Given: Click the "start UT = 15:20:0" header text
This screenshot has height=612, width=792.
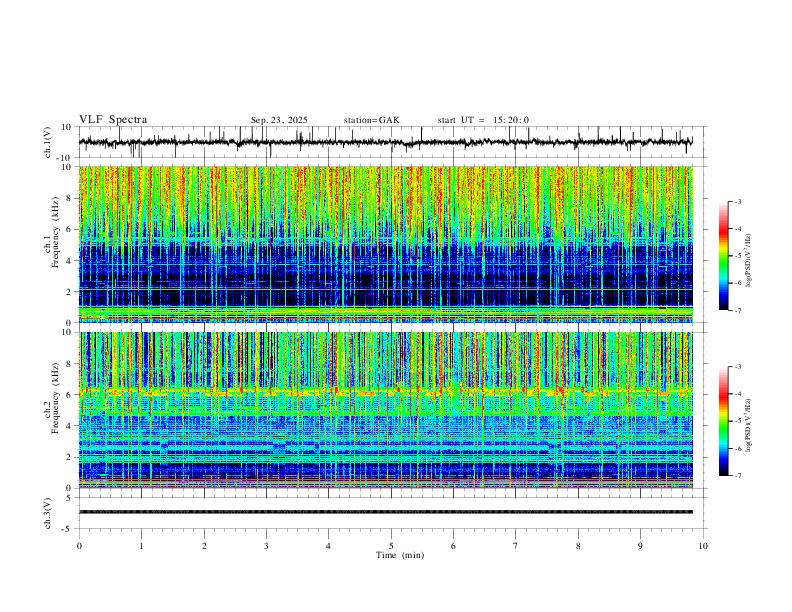Looking at the screenshot, I should [483, 120].
